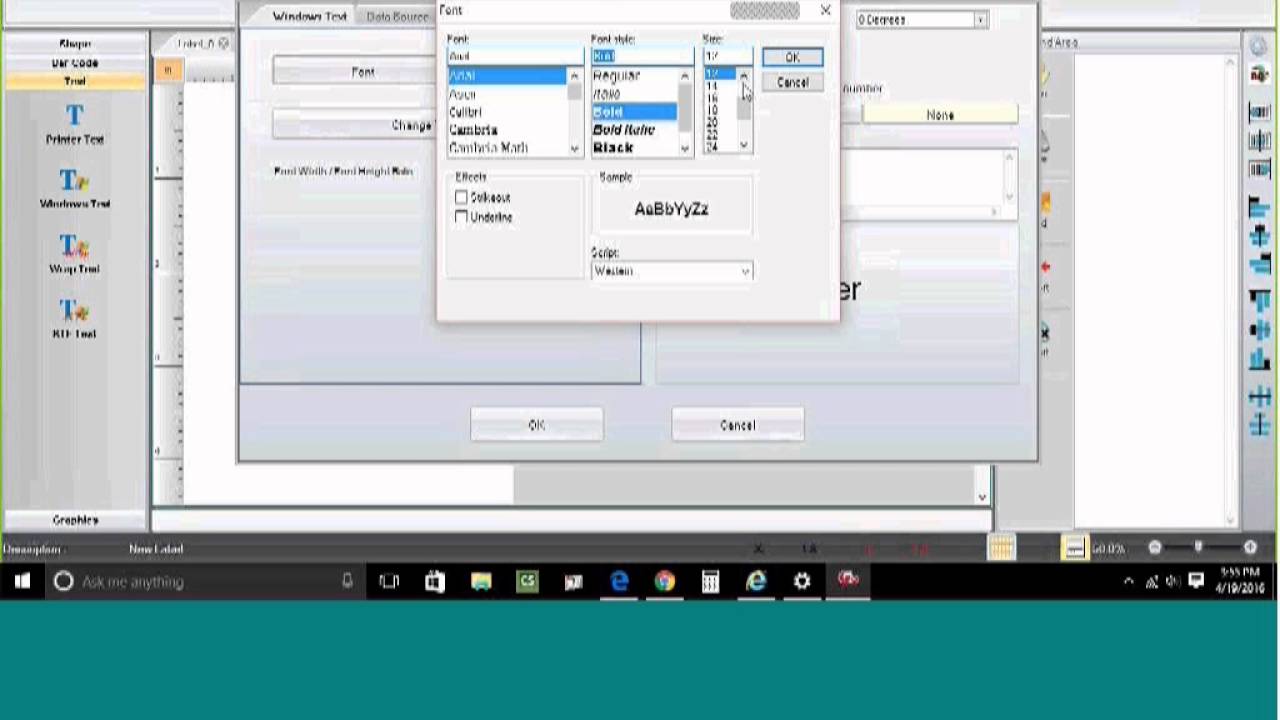
Task: Click the zoom slider handle
Action: [x=1198, y=547]
